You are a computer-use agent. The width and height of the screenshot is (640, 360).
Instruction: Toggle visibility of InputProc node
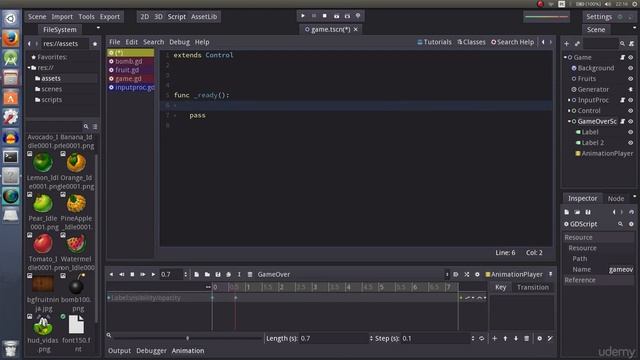pyautogui.click(x=631, y=100)
